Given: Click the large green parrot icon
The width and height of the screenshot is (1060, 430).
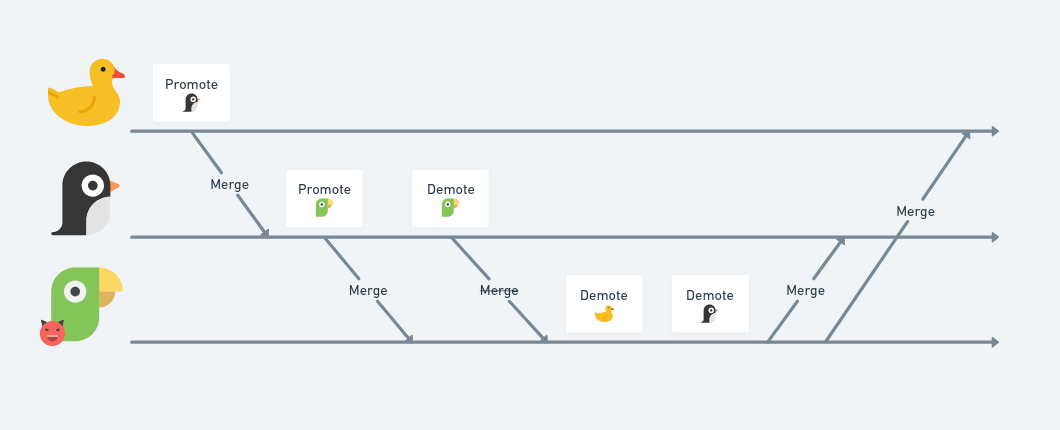Looking at the screenshot, I should click(87, 304).
